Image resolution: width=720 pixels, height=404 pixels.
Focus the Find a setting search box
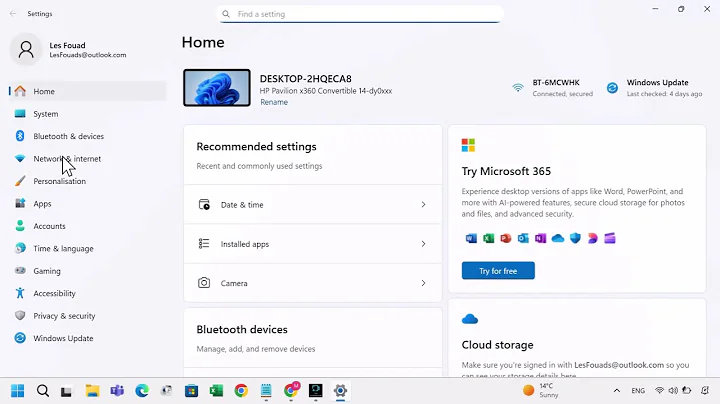[x=360, y=14]
